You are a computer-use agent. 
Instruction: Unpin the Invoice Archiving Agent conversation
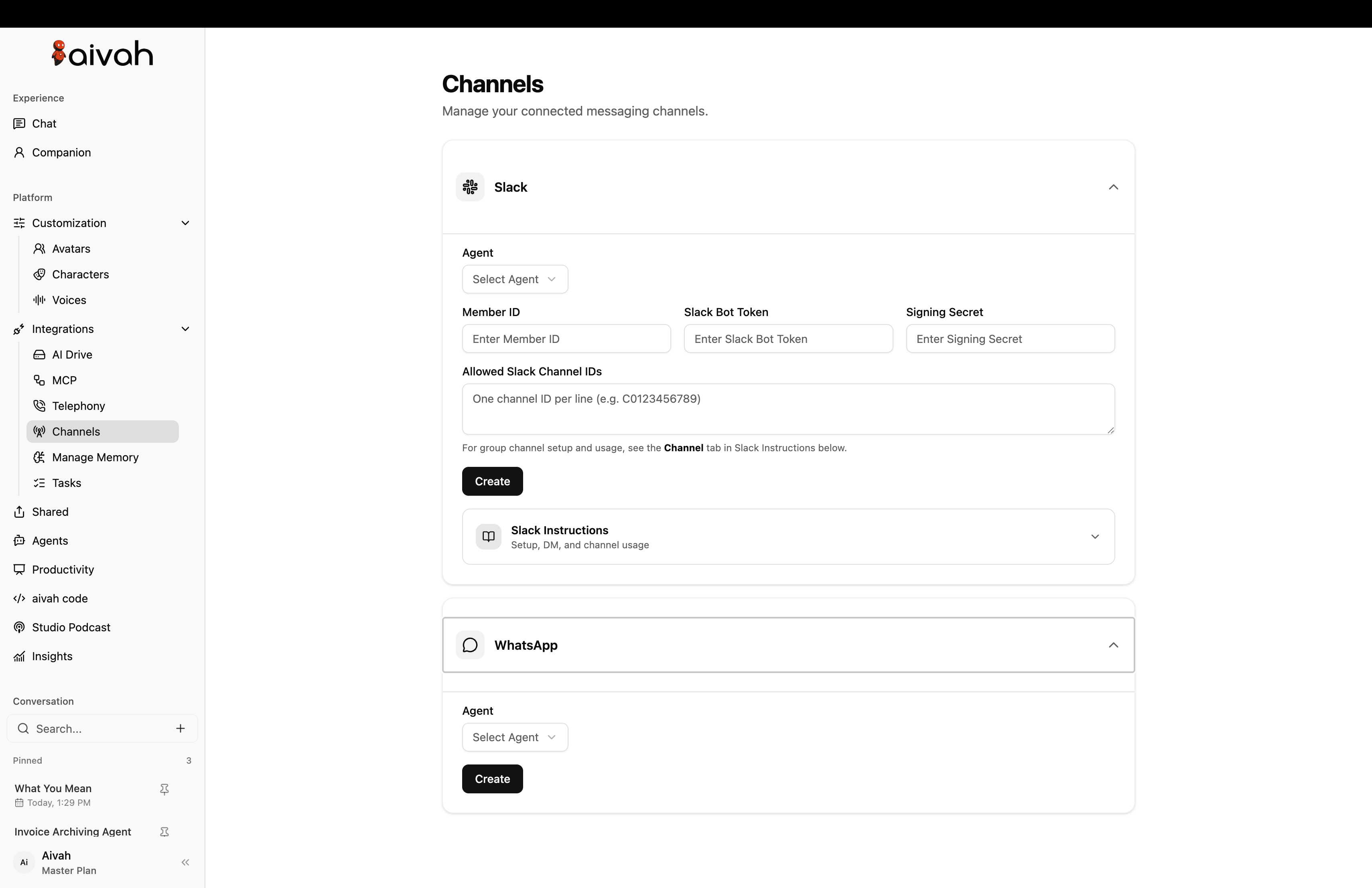(x=164, y=831)
